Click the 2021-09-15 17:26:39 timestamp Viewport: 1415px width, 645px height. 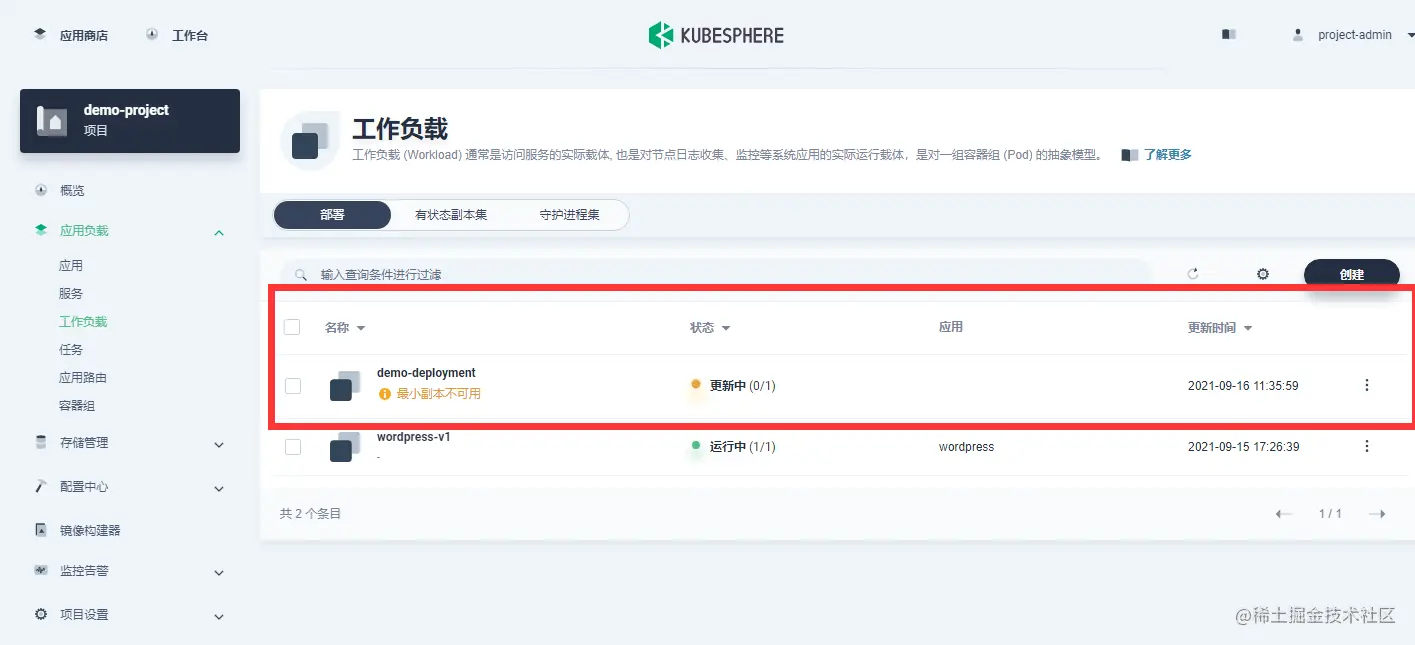[1243, 447]
